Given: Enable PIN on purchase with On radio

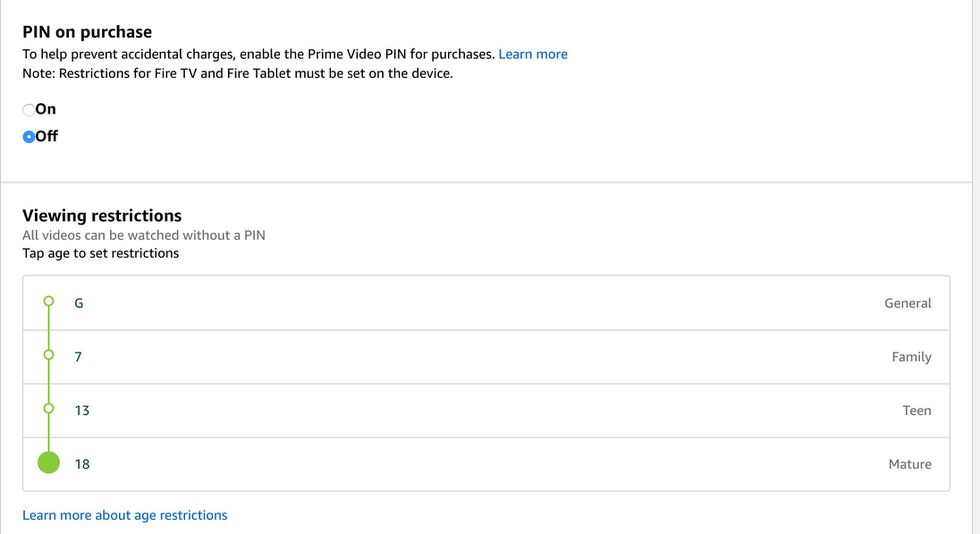Looking at the screenshot, I should pyautogui.click(x=29, y=110).
